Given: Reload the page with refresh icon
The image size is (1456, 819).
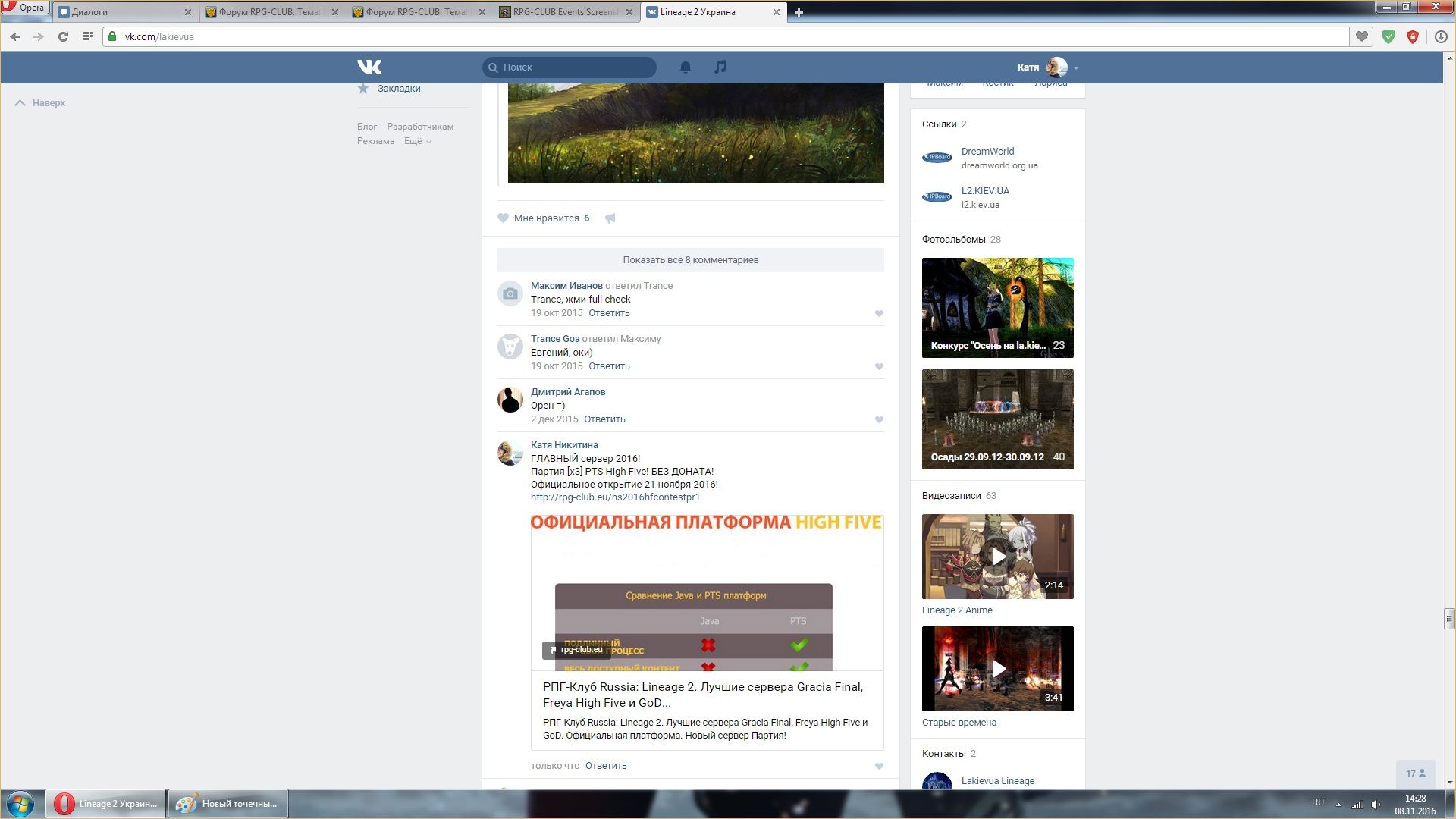Looking at the screenshot, I should click(63, 36).
